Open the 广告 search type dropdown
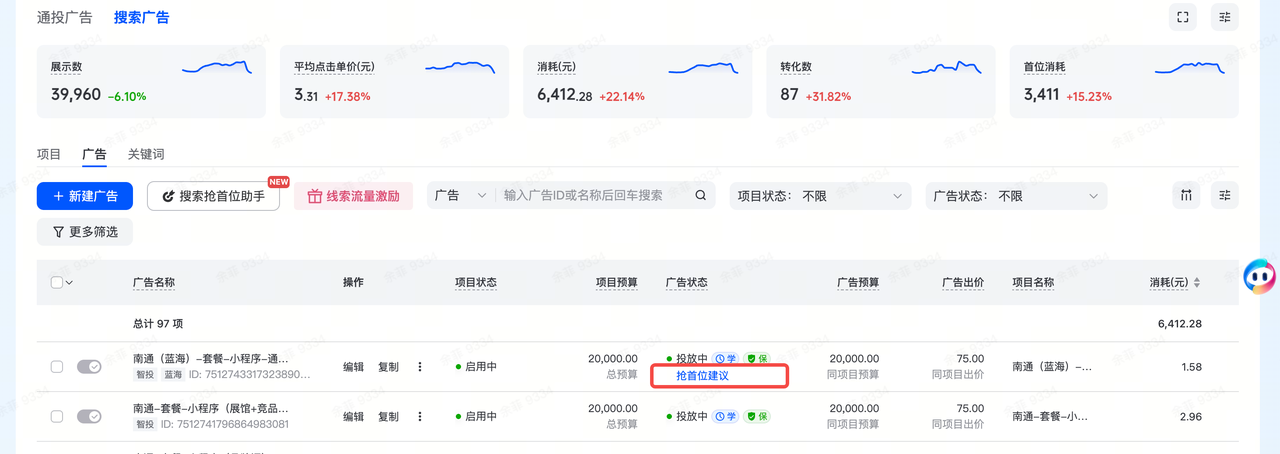1280x454 pixels. coord(461,196)
